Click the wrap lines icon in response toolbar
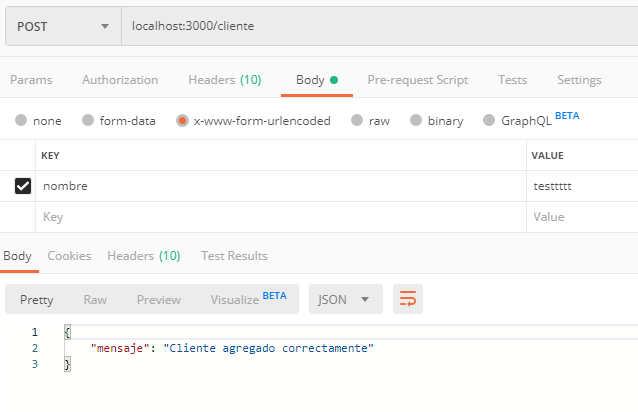The height and width of the screenshot is (412, 638). click(407, 299)
